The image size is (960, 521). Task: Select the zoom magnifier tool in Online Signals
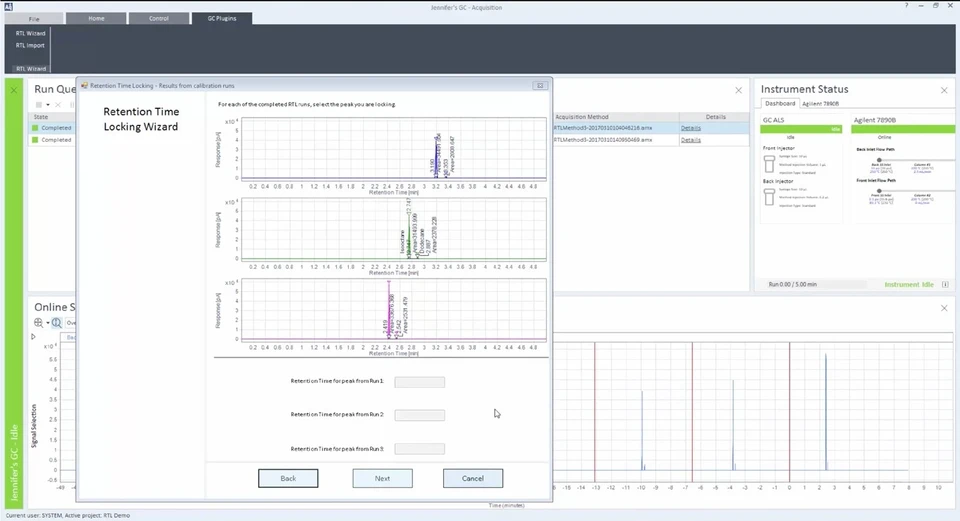click(57, 323)
